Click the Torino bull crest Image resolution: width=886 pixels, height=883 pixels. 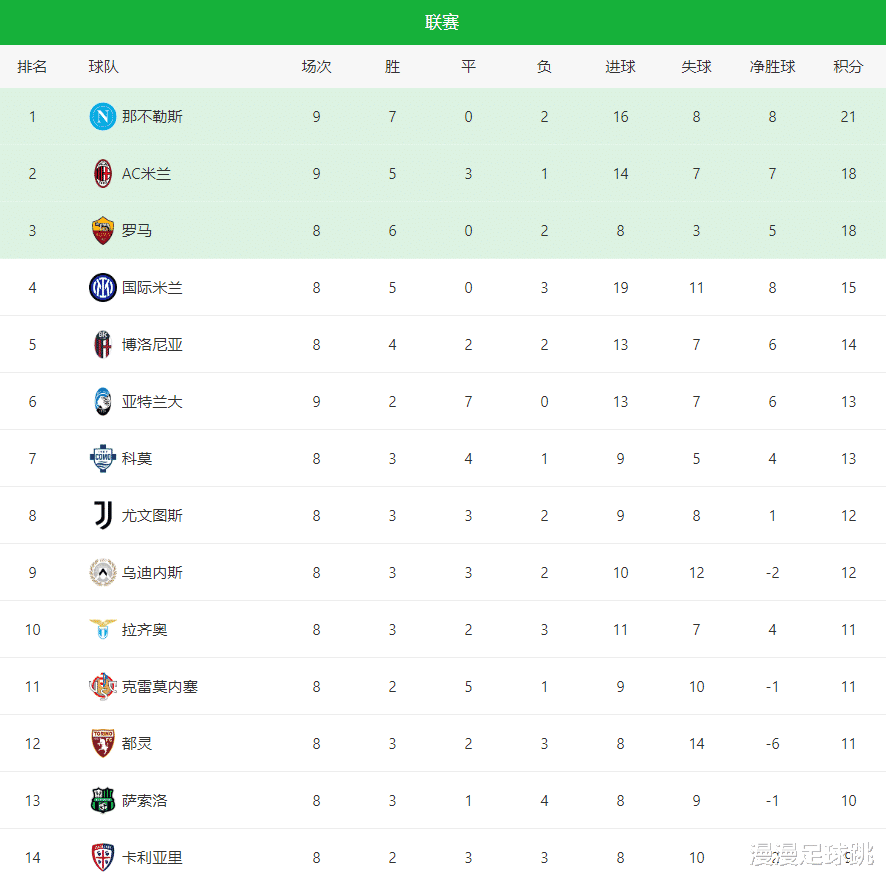[103, 744]
